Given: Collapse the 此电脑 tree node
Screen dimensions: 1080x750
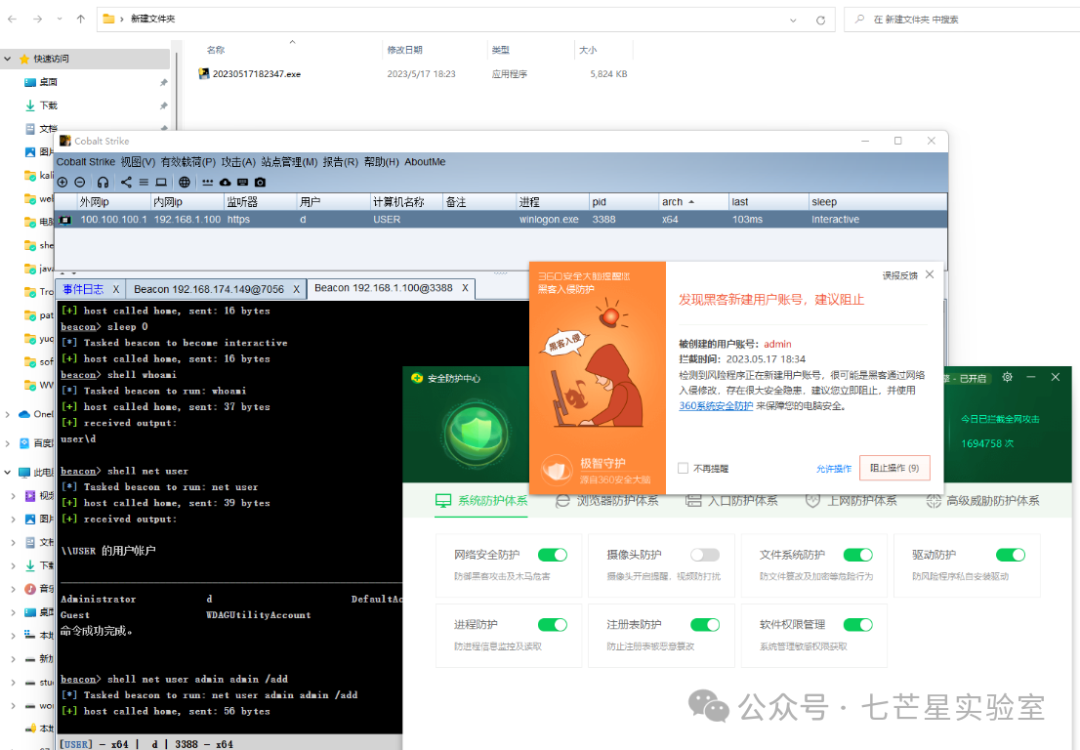Looking at the screenshot, I should [8, 472].
